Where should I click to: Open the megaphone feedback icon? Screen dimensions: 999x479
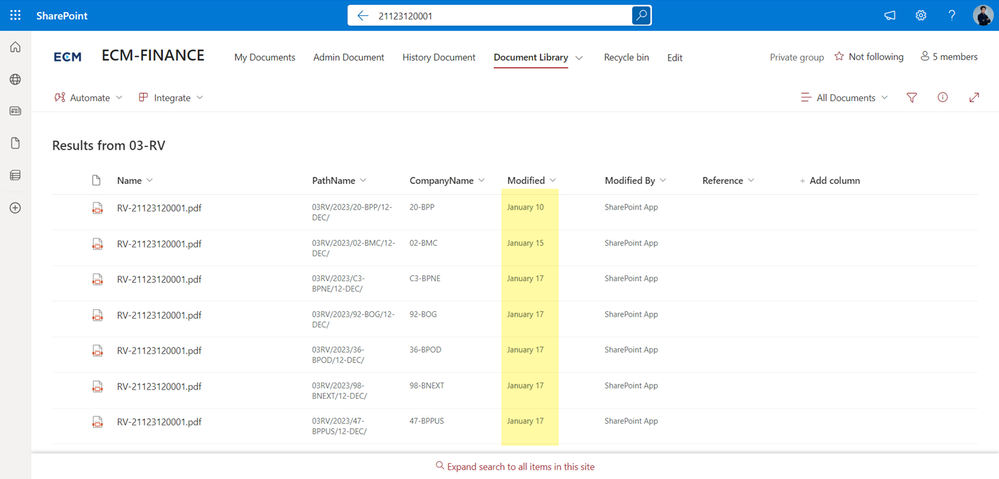(x=890, y=16)
